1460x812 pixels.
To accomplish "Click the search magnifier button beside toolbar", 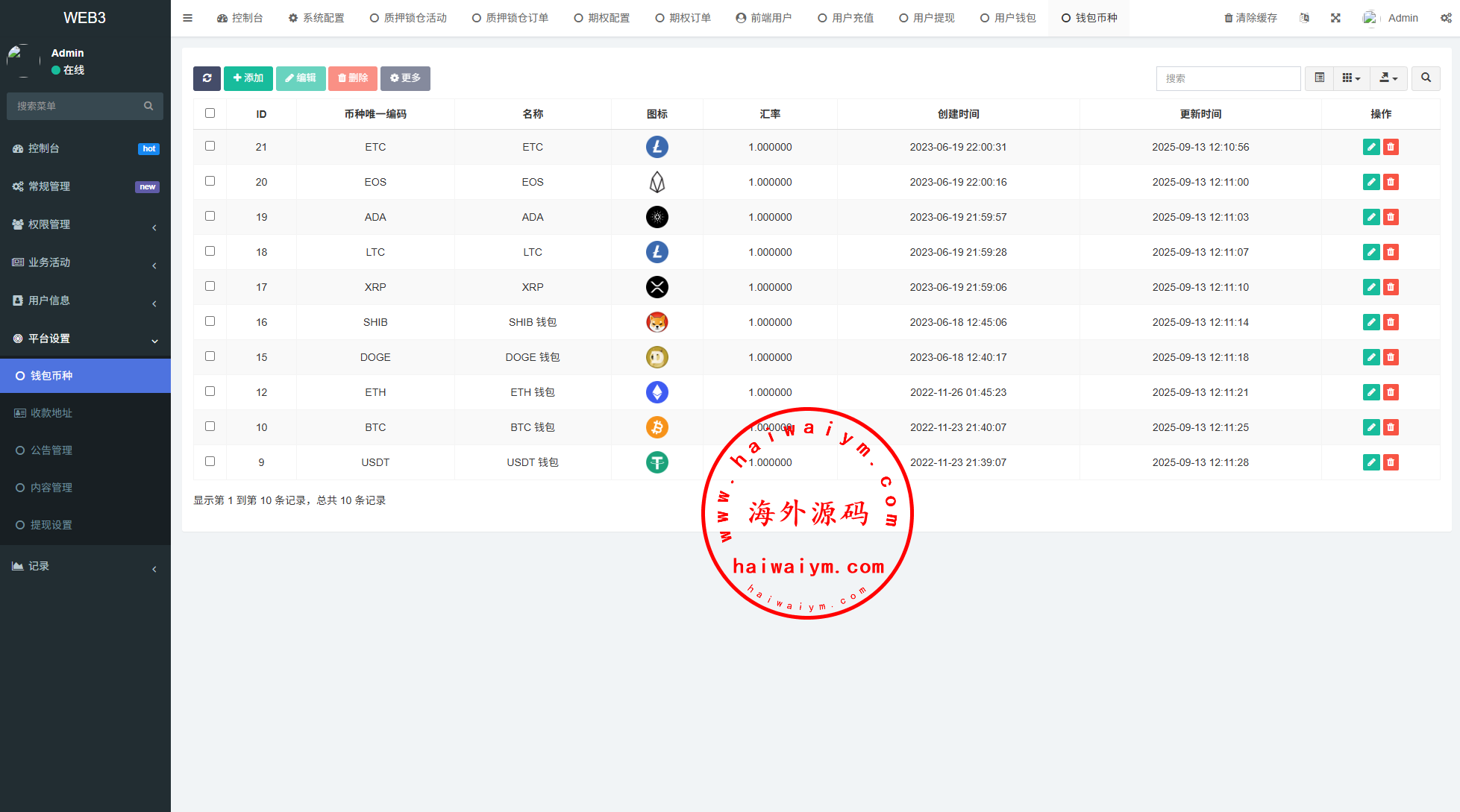I will click(1426, 78).
